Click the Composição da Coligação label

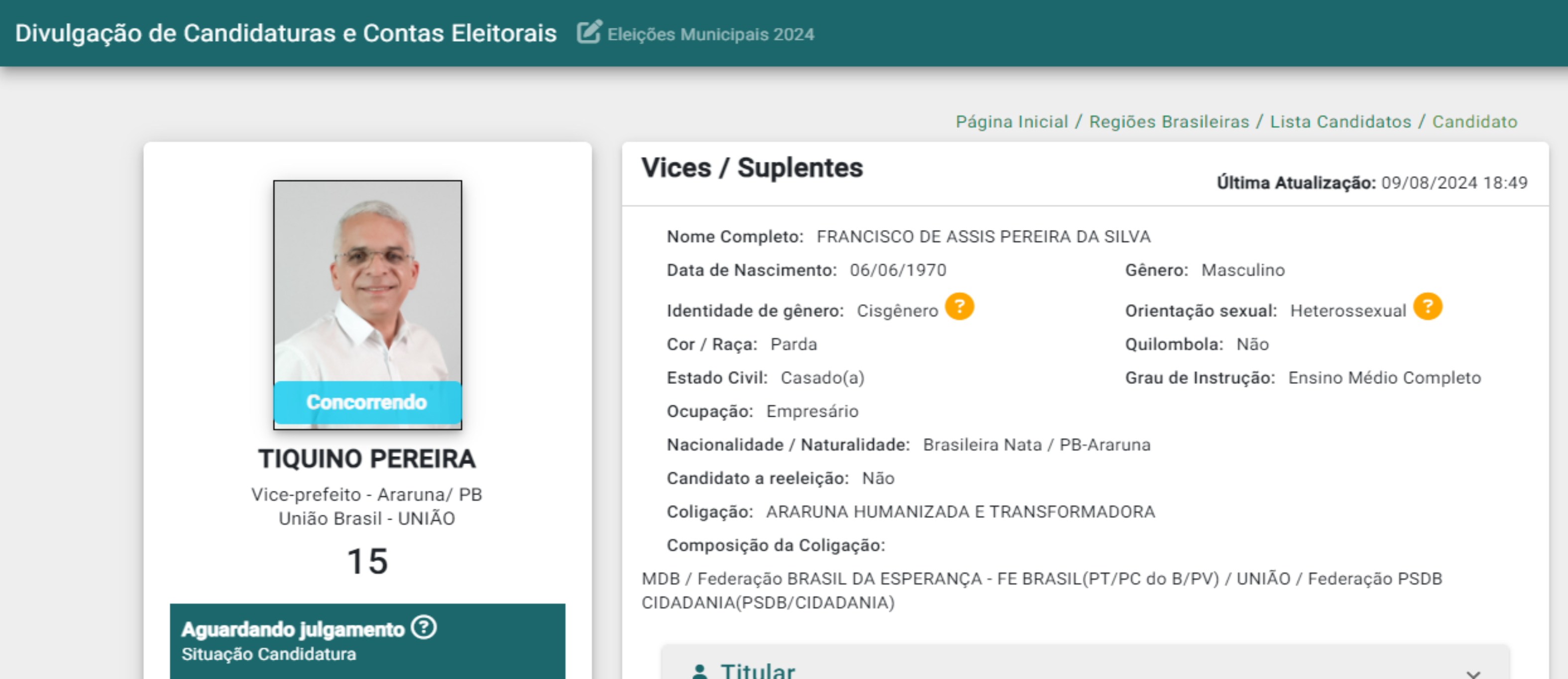(776, 545)
